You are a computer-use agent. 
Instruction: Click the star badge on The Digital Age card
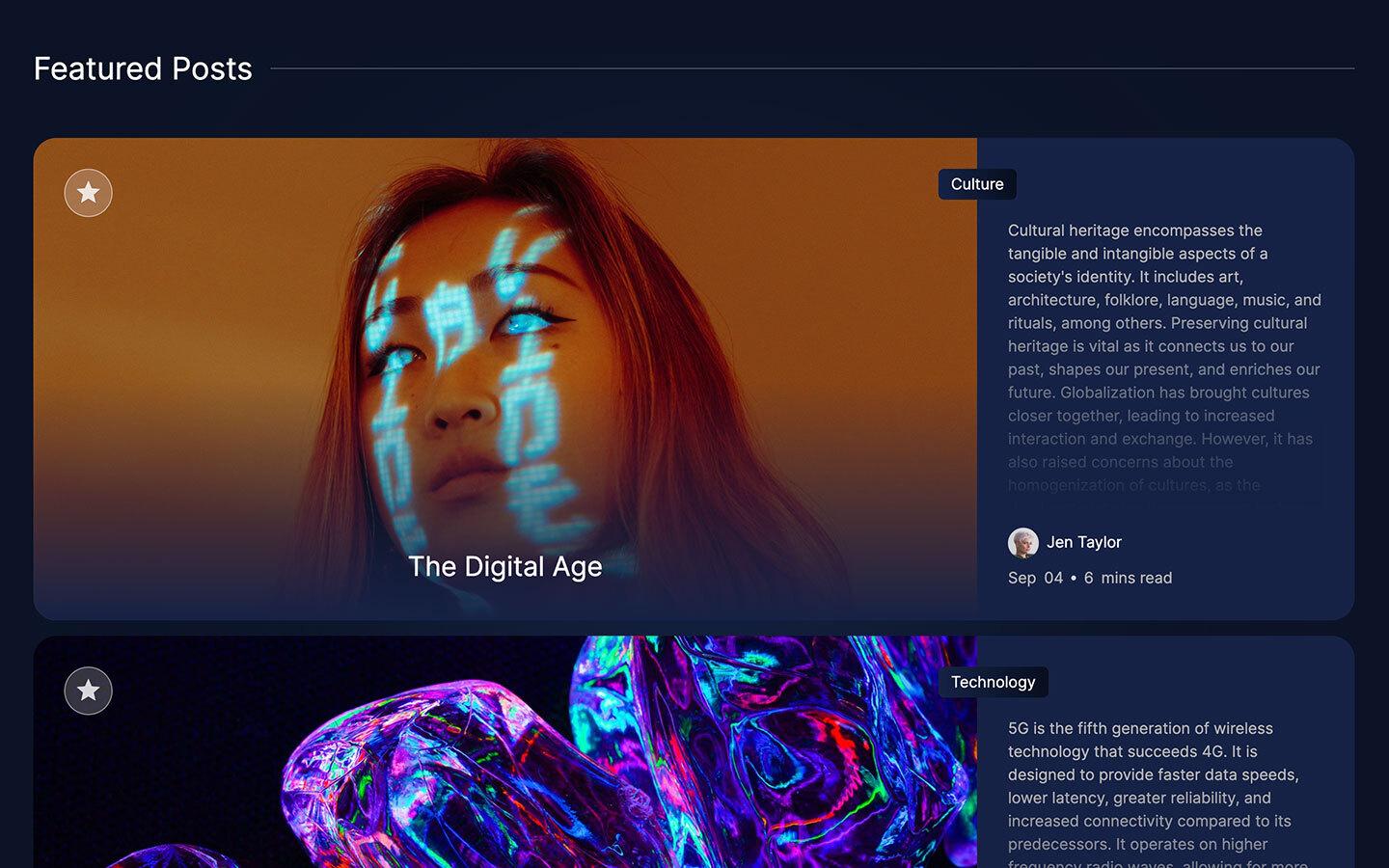click(88, 192)
